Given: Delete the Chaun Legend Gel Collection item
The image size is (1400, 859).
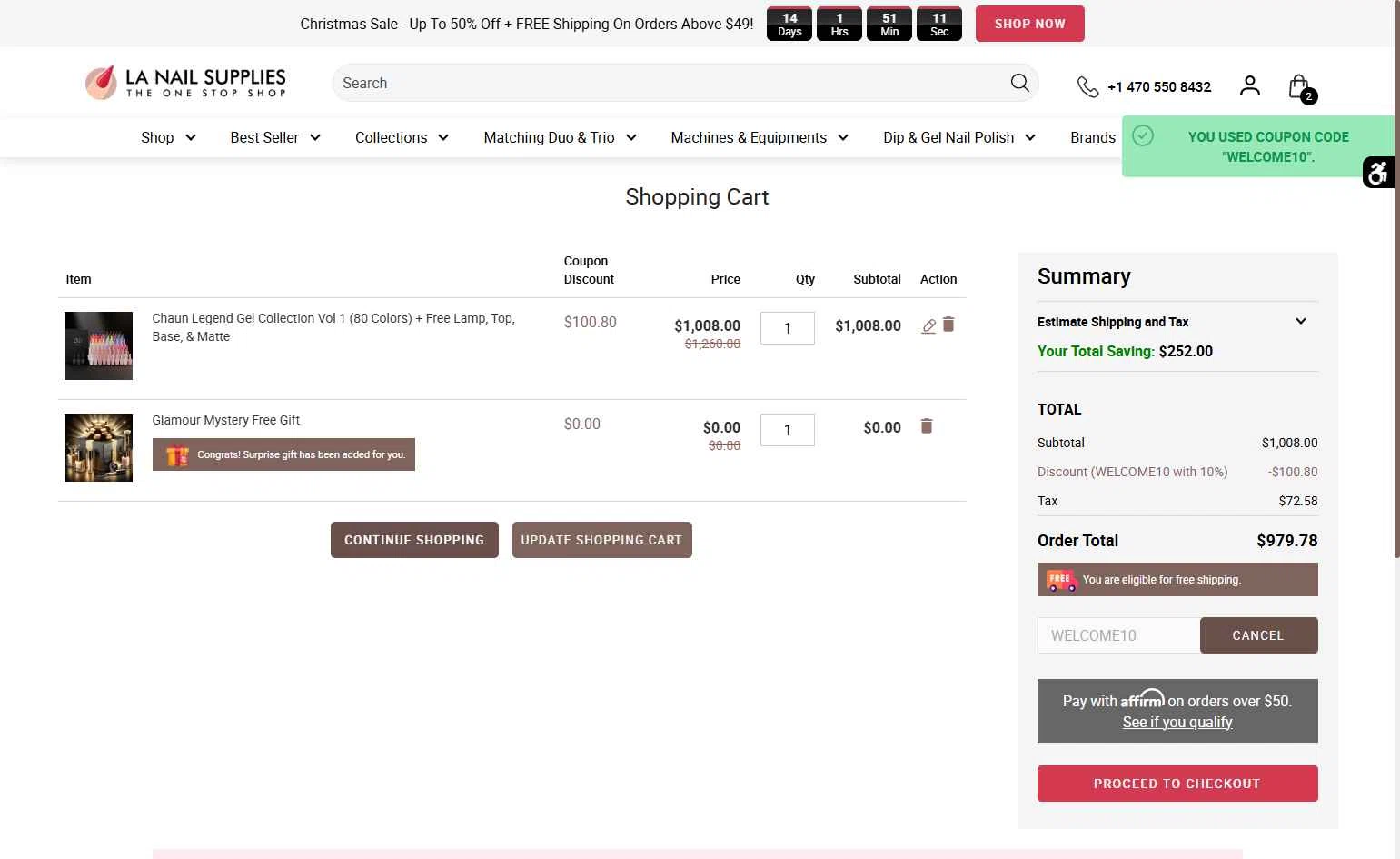Looking at the screenshot, I should [x=948, y=325].
